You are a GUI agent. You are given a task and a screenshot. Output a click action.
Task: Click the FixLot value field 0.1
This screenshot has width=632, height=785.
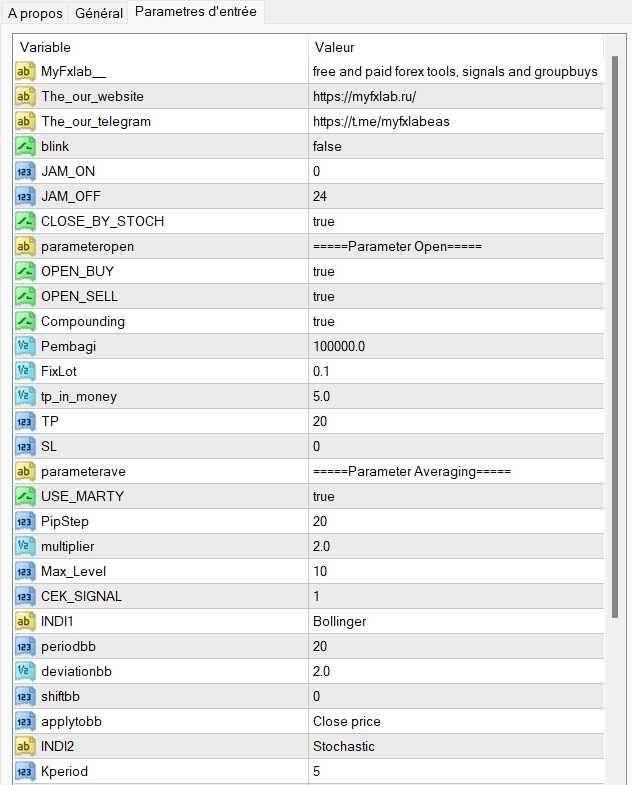455,371
